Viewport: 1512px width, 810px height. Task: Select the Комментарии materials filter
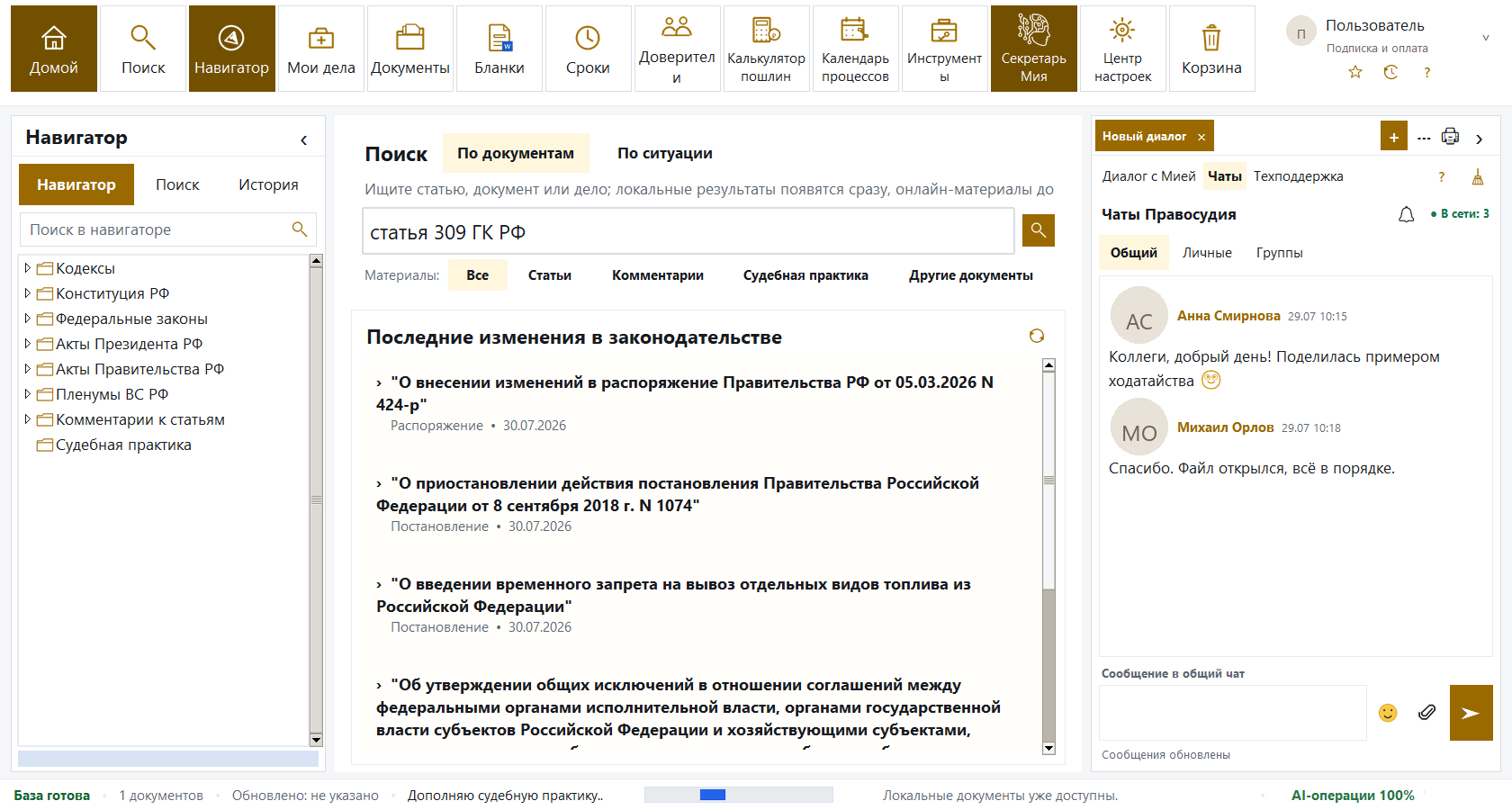[658, 275]
